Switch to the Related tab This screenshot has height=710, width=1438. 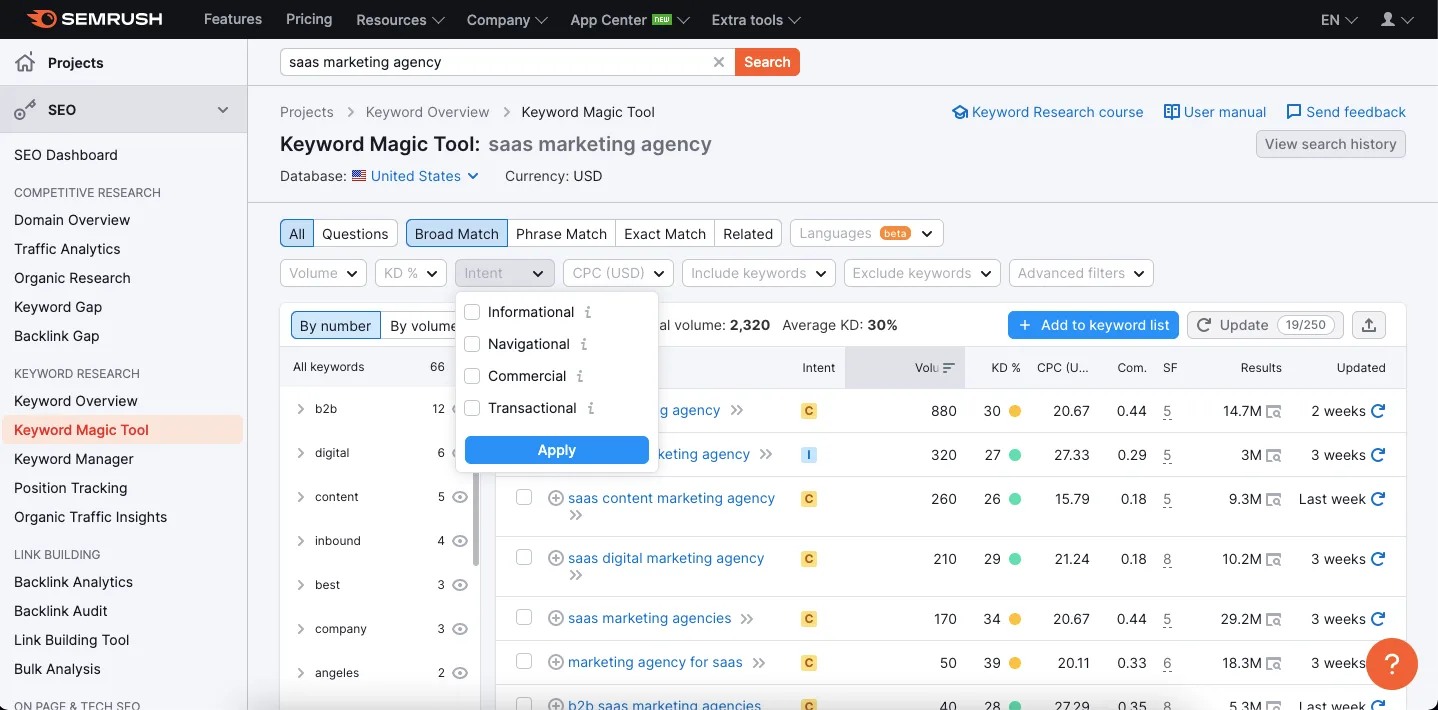pos(748,234)
